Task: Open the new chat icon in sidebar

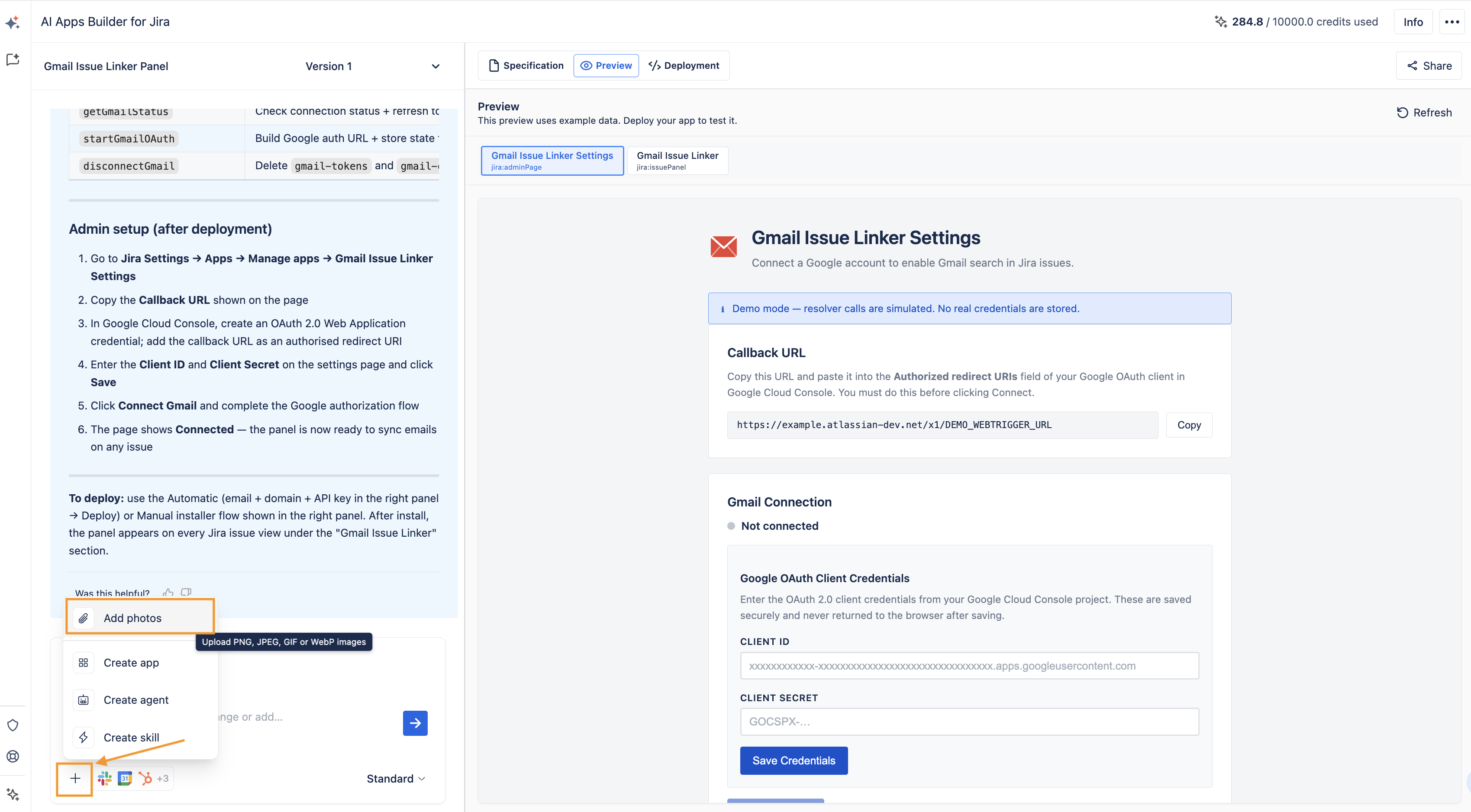Action: coord(13,59)
